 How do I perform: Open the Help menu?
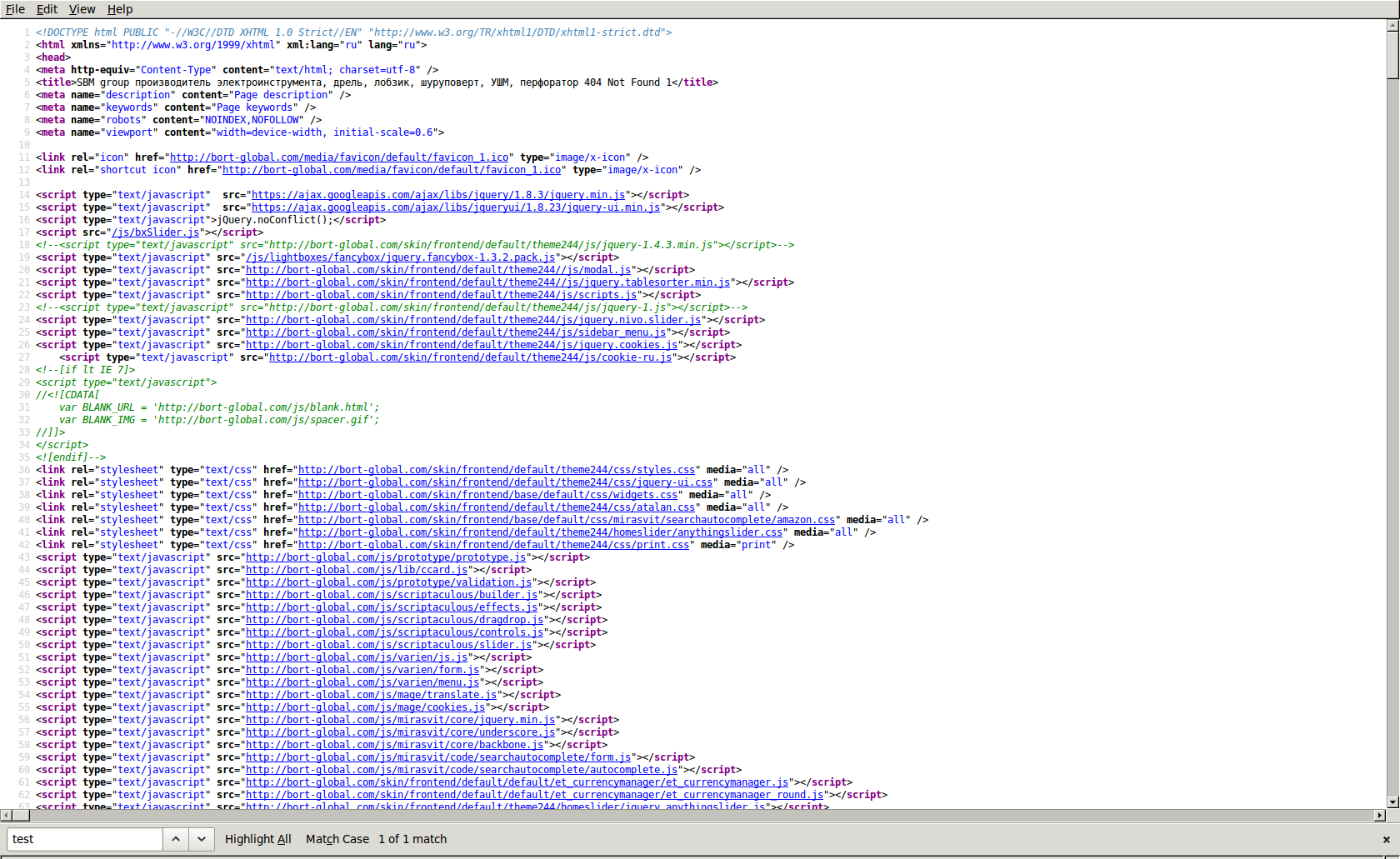pyautogui.click(x=120, y=9)
